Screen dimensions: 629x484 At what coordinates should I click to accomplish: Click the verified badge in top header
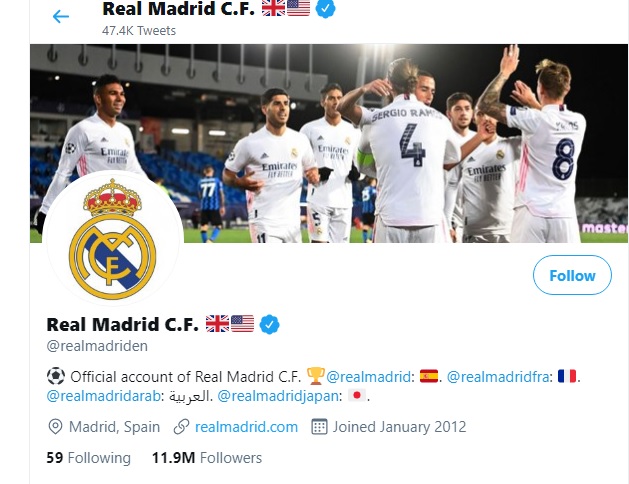326,8
